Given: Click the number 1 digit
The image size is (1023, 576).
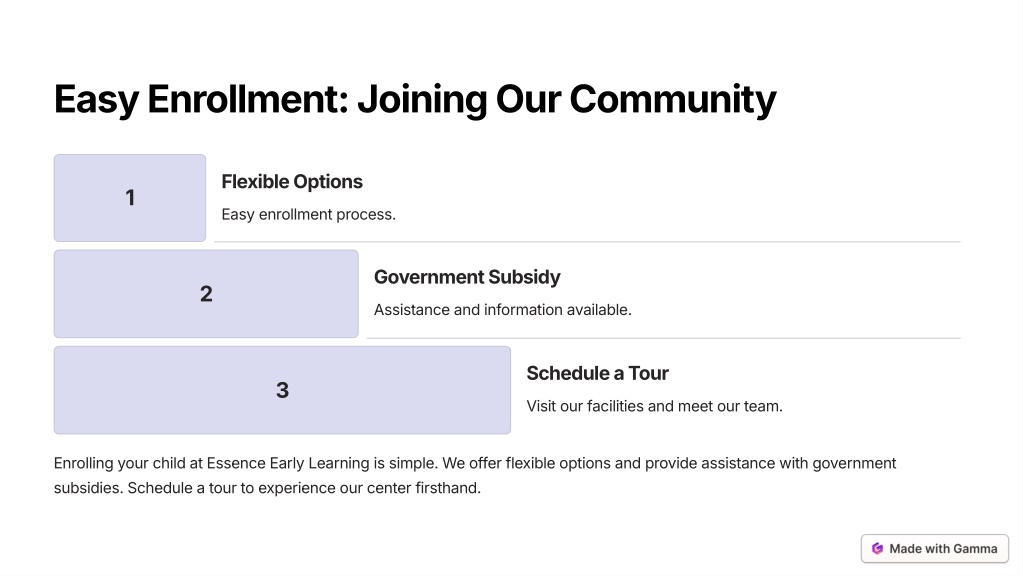Looking at the screenshot, I should (x=130, y=198).
